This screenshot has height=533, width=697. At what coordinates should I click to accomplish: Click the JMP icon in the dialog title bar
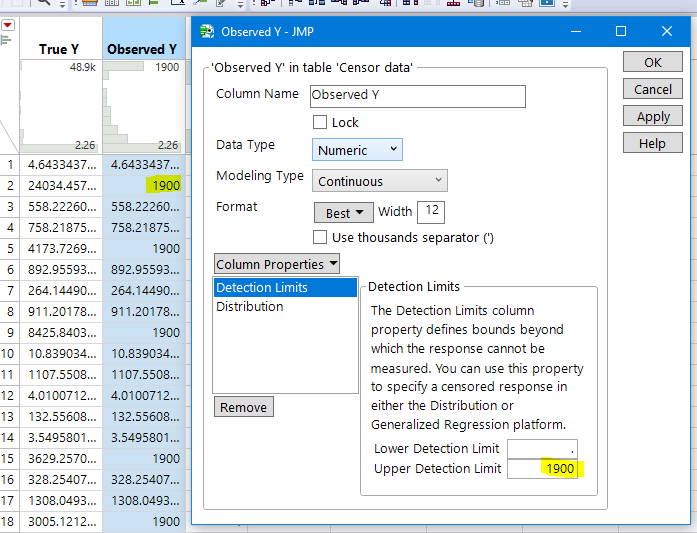pos(207,32)
